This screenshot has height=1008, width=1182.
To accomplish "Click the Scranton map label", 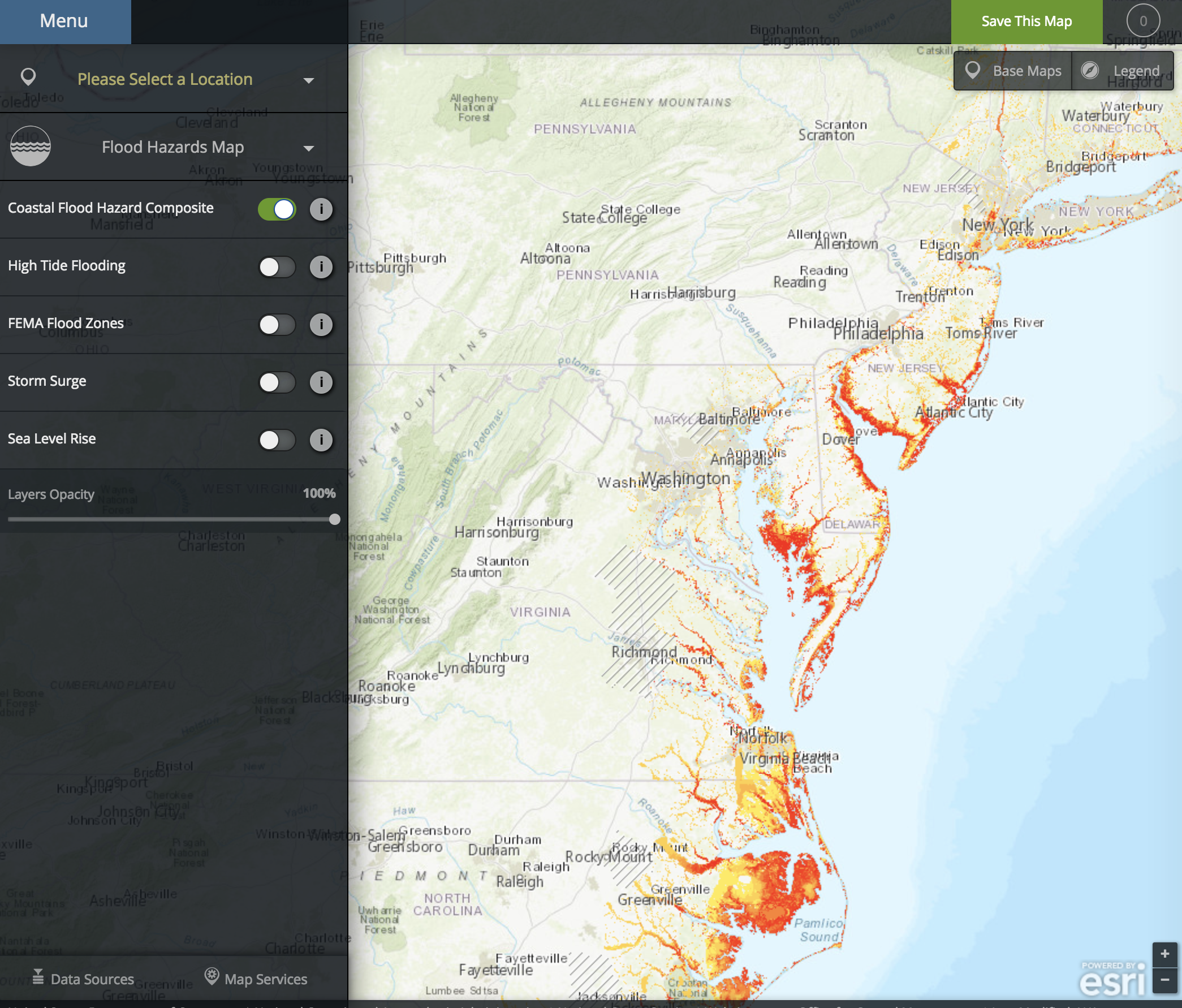I will 827,135.
